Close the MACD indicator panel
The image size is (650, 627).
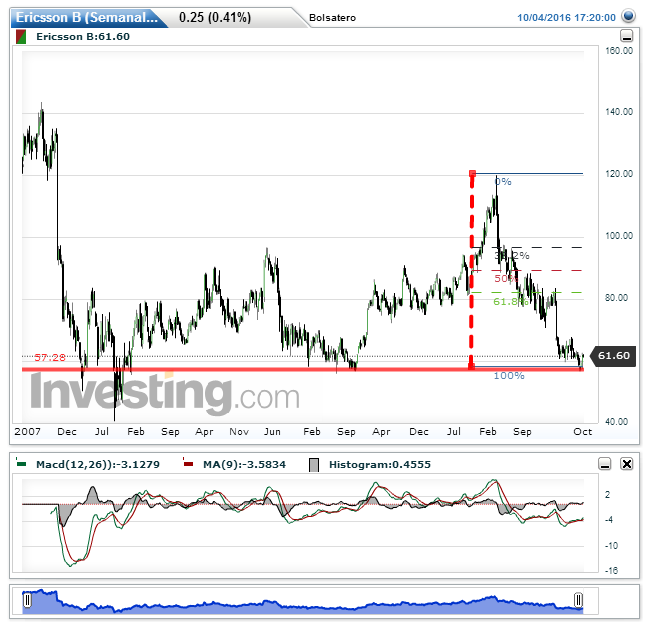(626, 464)
